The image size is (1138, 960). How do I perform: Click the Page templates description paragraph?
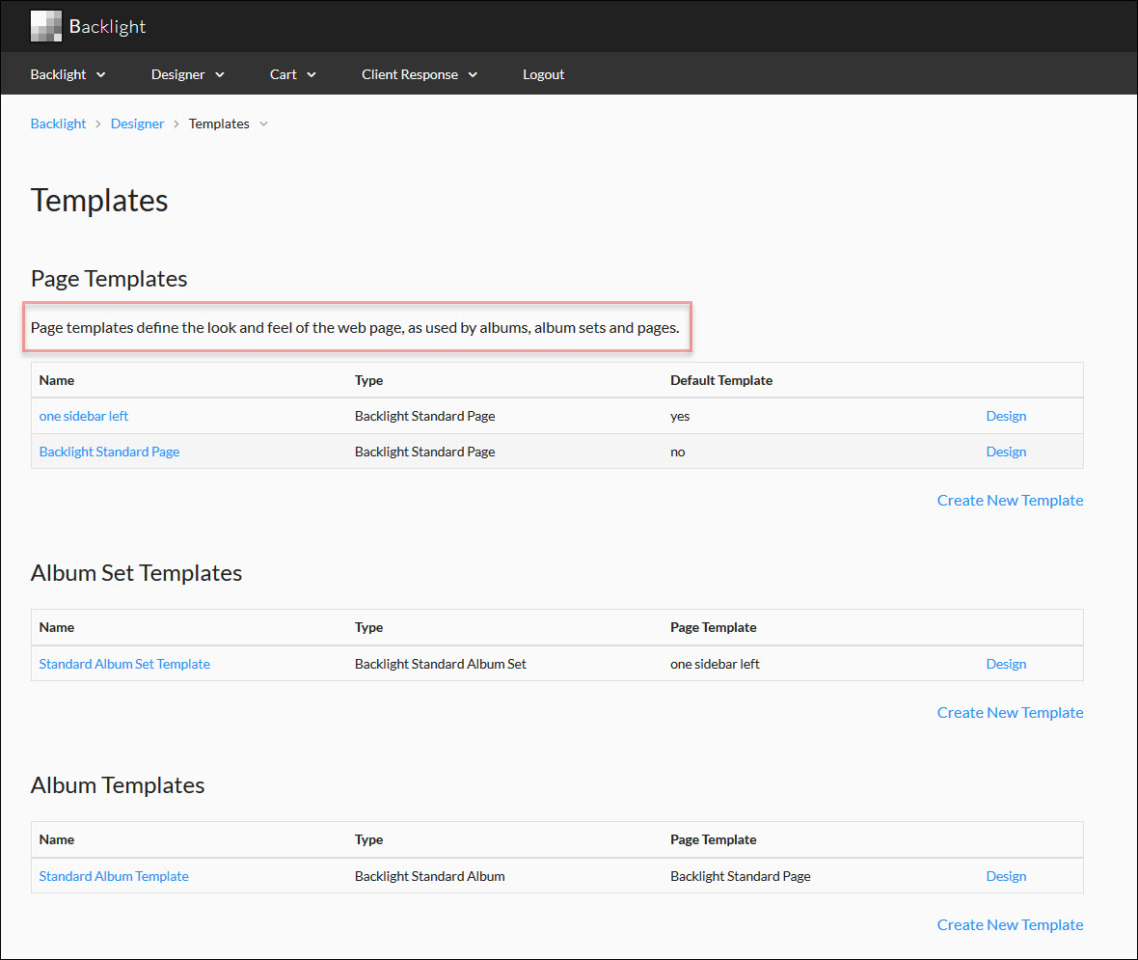tap(355, 327)
